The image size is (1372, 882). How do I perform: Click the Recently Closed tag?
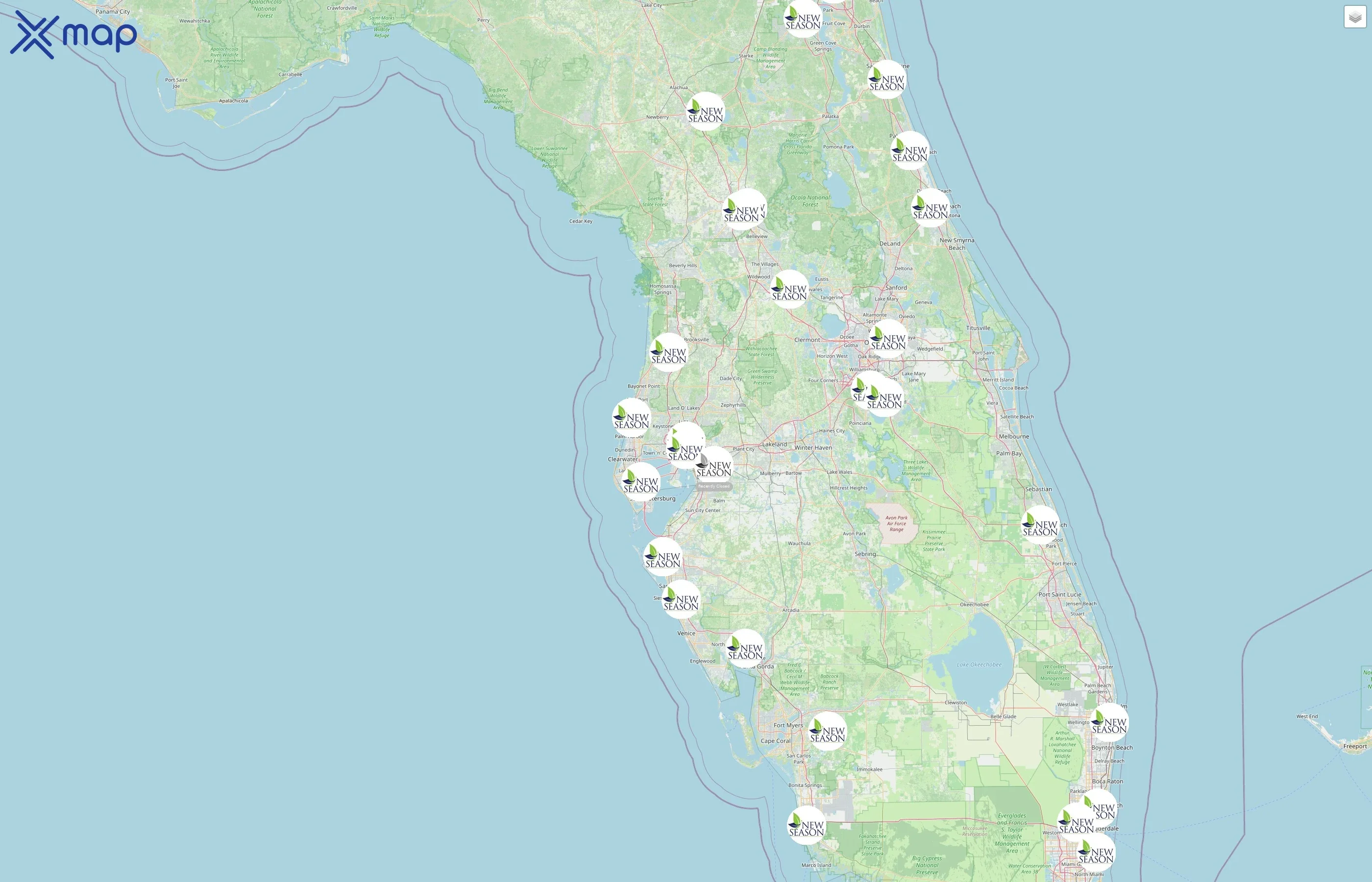(713, 486)
